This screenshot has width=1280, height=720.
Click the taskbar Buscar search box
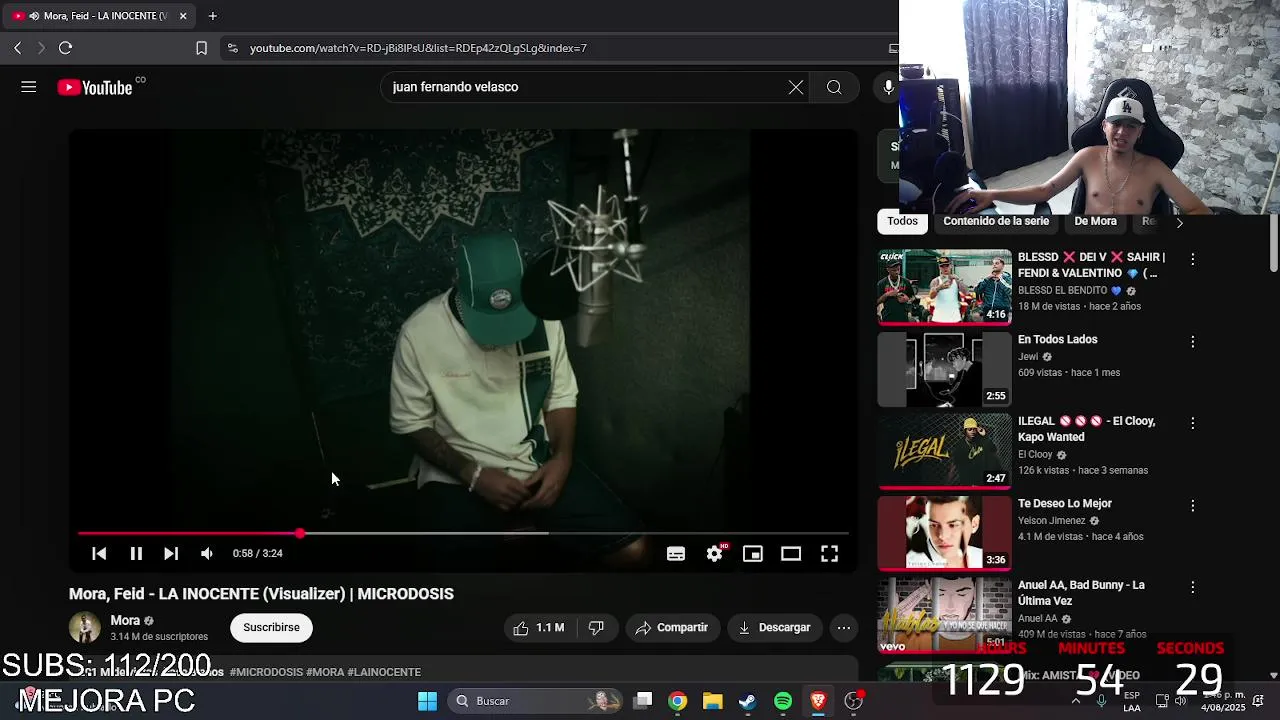537,701
